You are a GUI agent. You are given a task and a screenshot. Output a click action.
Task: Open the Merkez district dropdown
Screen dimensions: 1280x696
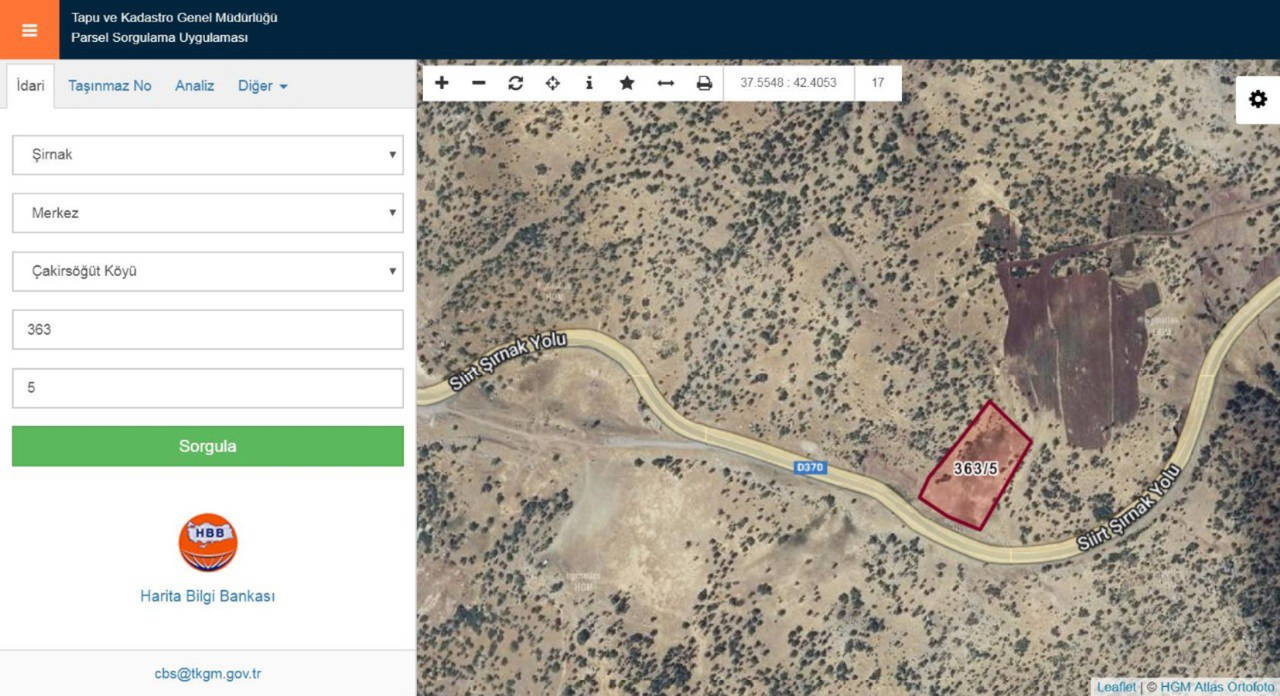click(x=208, y=213)
